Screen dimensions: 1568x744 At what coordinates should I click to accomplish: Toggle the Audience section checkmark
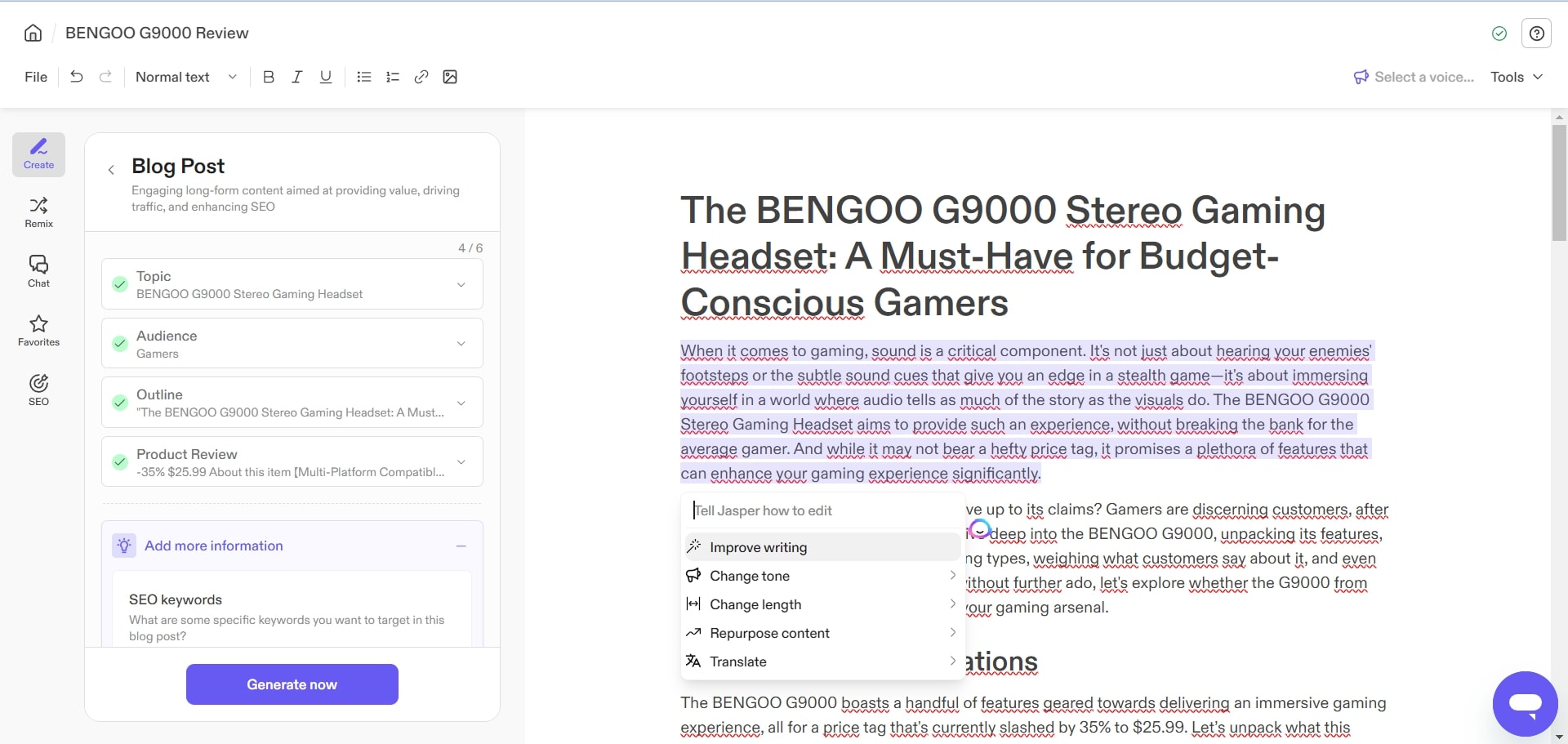120,344
